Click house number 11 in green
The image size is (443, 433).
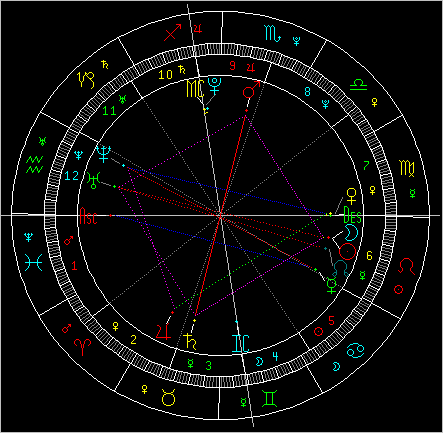click(x=109, y=111)
